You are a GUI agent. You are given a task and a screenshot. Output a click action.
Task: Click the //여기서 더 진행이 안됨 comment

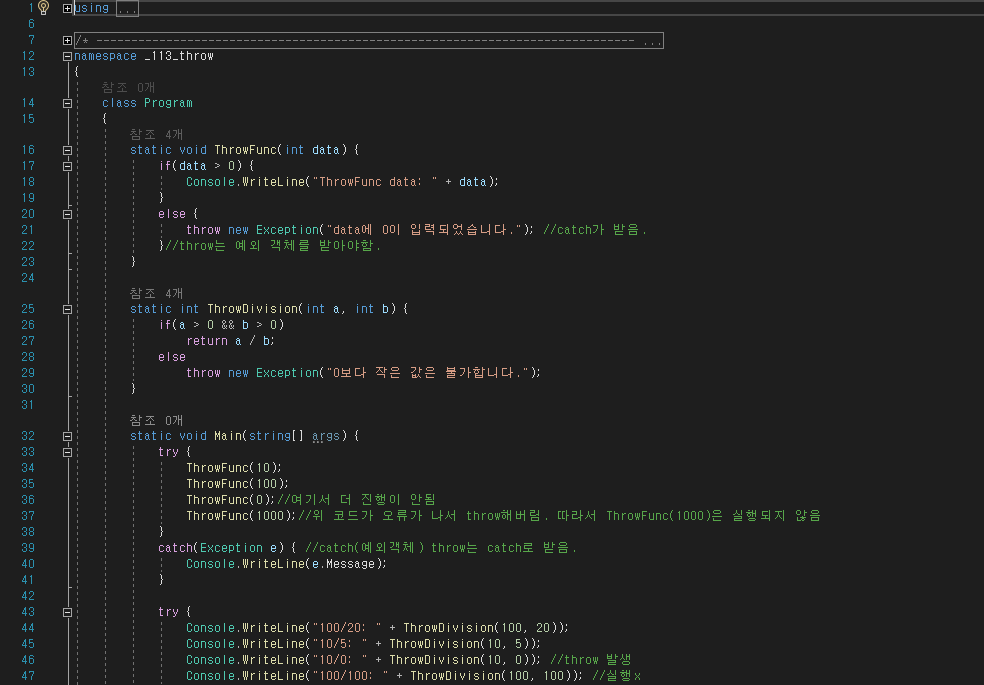[356, 499]
